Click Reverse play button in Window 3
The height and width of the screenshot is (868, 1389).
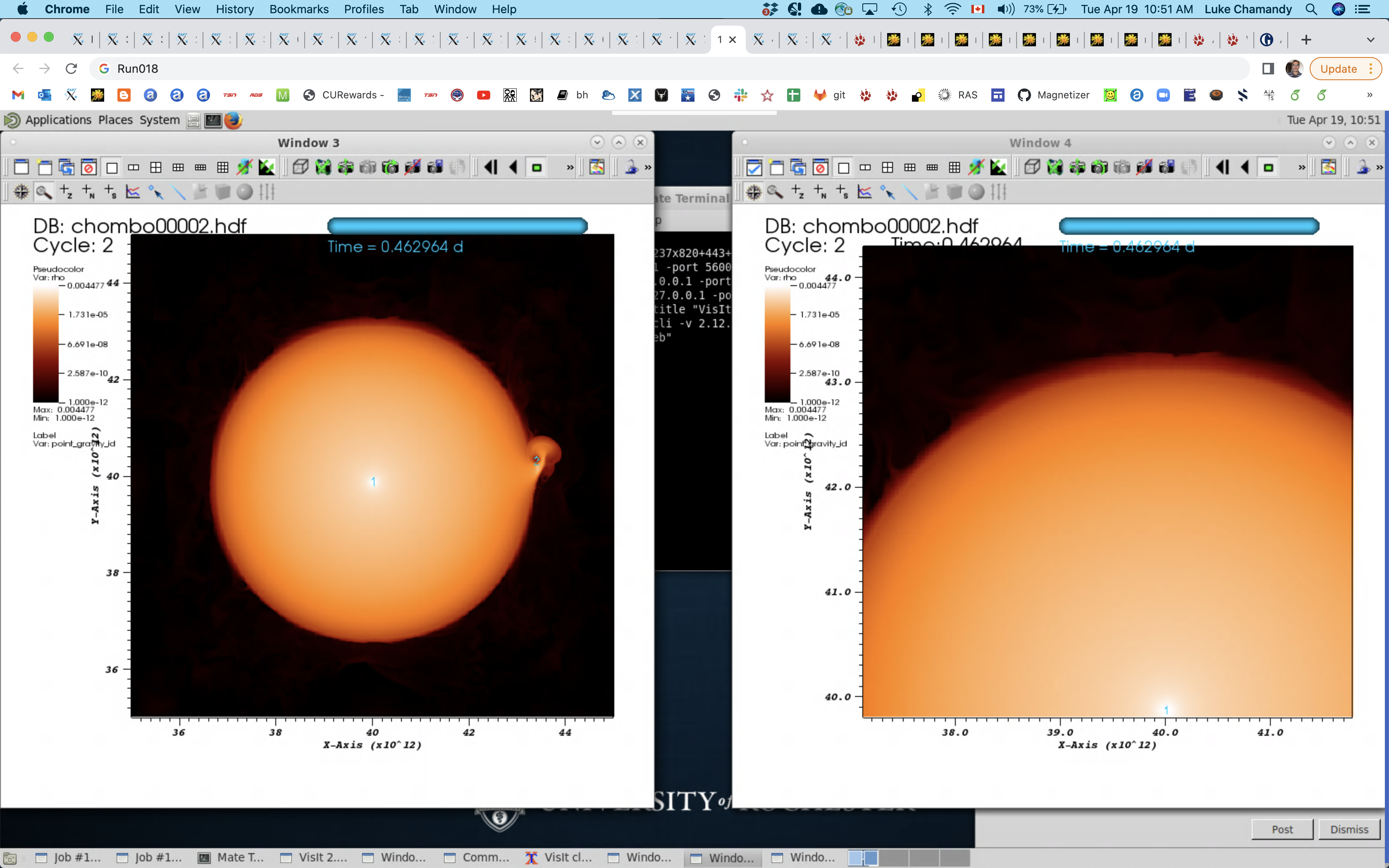(514, 168)
